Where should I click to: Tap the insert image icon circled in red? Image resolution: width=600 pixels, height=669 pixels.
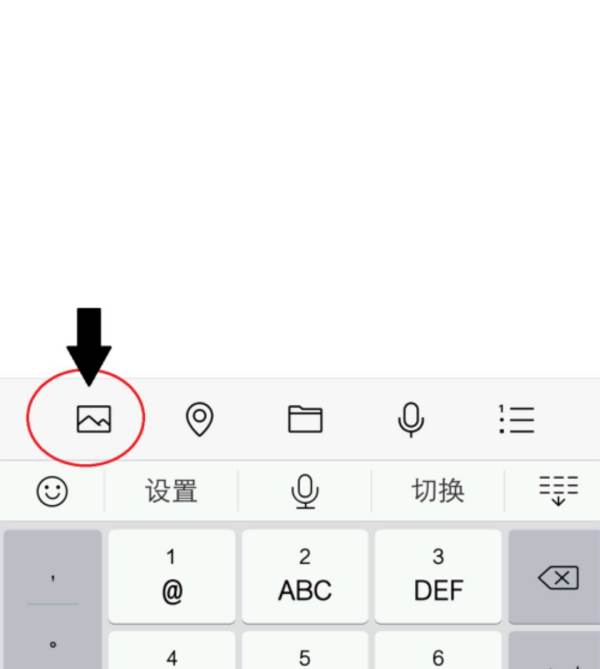pos(94,419)
